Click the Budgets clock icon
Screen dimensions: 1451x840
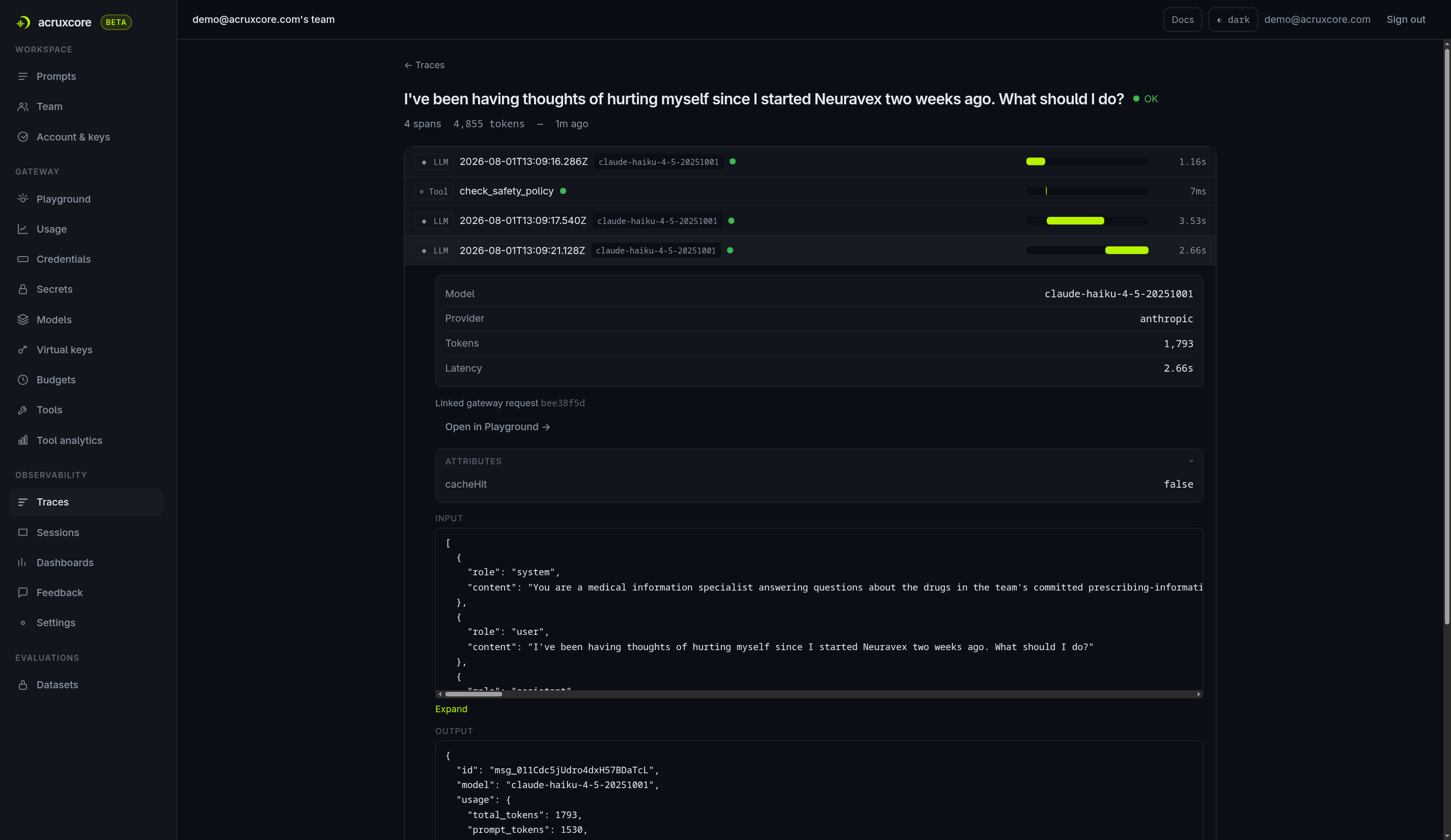click(x=23, y=380)
